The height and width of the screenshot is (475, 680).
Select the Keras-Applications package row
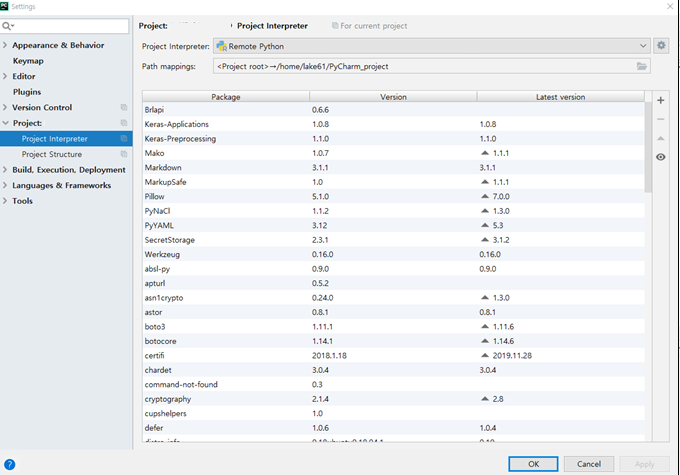393,124
